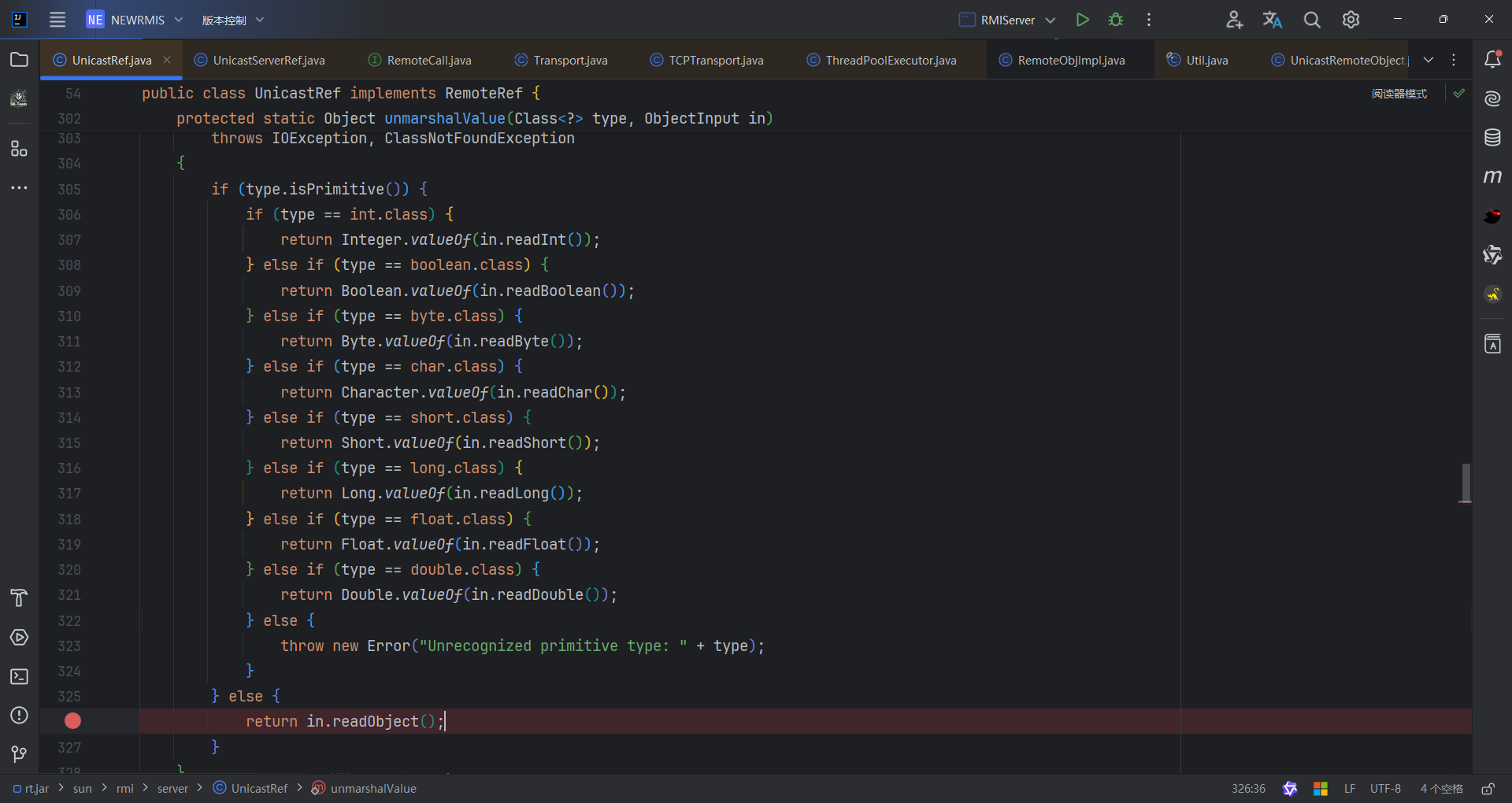Image resolution: width=1512 pixels, height=803 pixels.
Task: Open the Database tool window
Action: coord(1492,138)
